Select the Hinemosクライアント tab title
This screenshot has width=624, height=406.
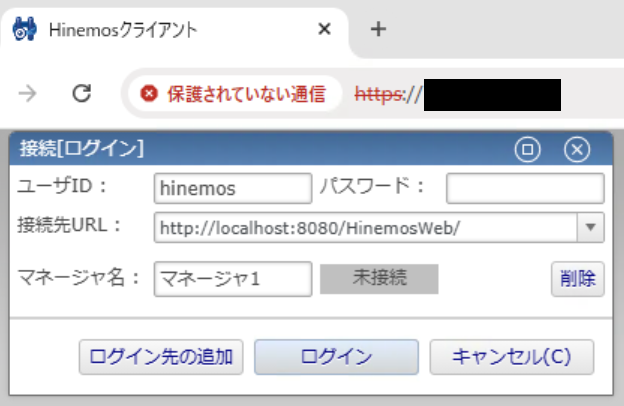[123, 30]
